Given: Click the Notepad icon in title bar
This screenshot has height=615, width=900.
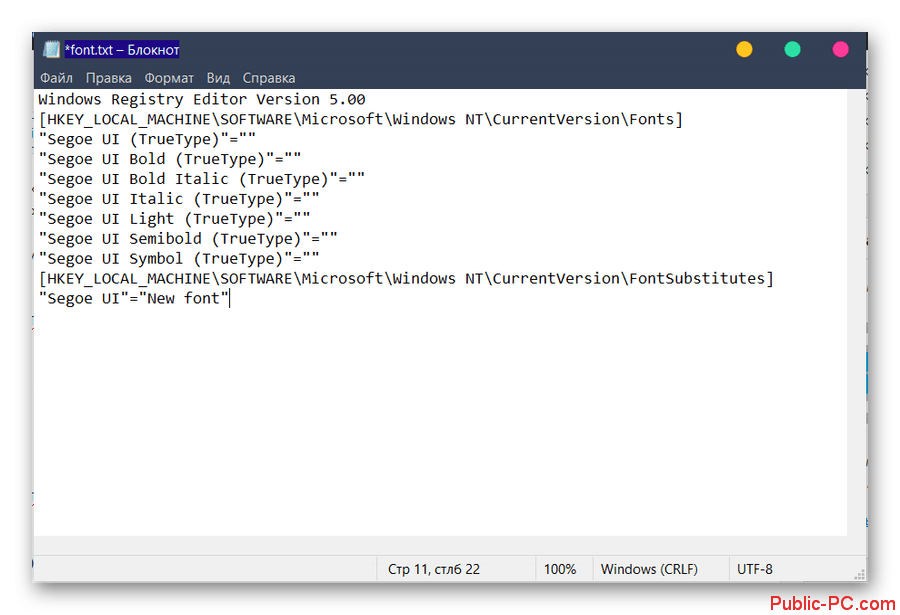Looking at the screenshot, I should (51, 49).
